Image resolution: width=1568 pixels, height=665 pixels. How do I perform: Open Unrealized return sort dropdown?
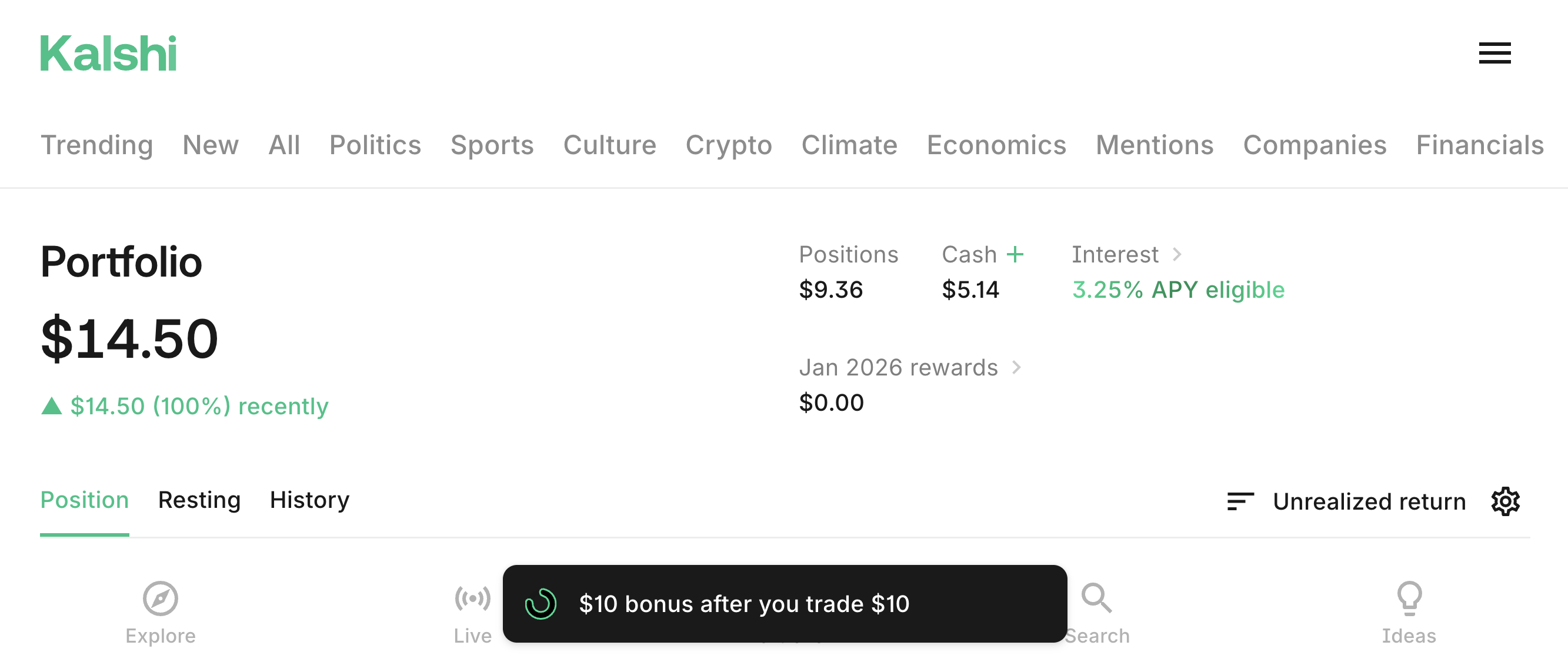[1369, 501]
